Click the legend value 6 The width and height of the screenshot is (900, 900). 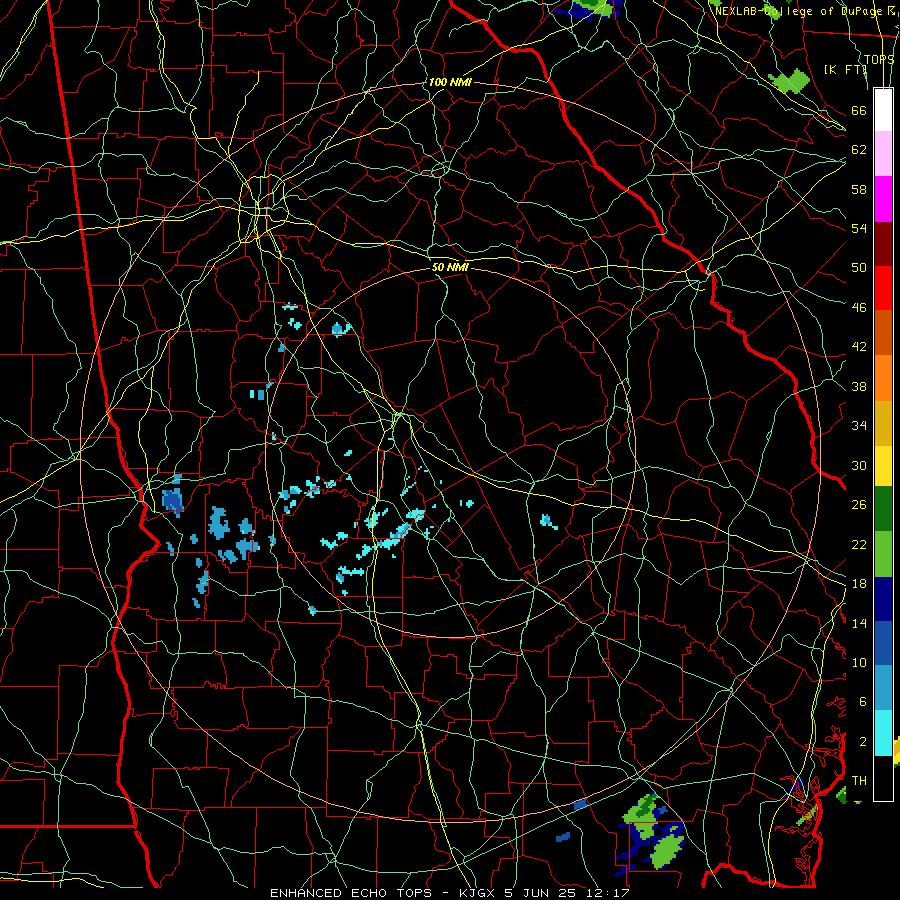[862, 702]
